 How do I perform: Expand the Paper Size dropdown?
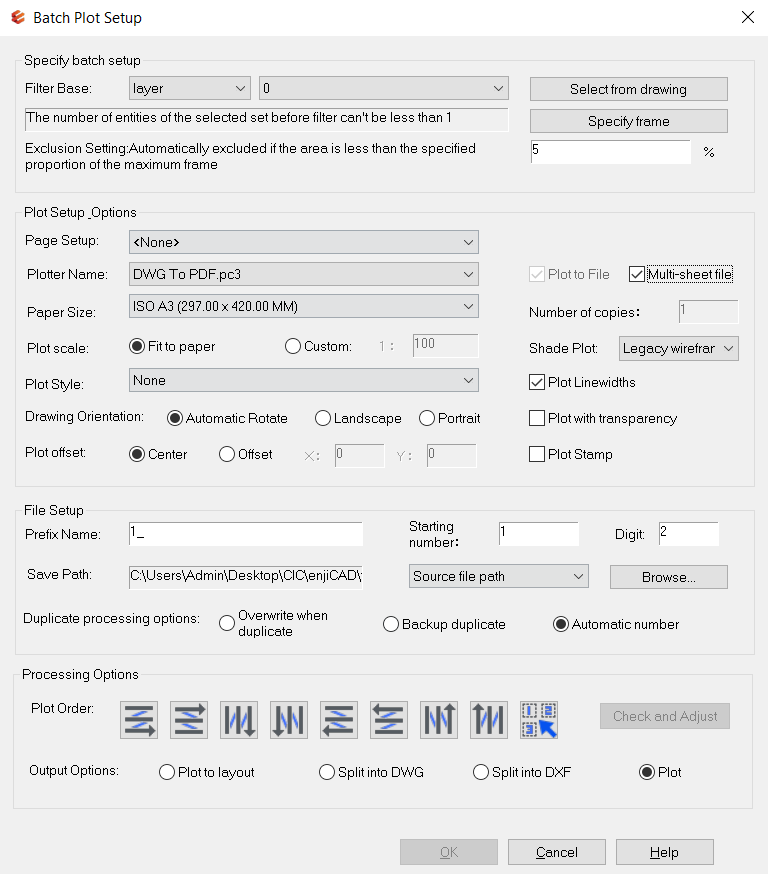pyautogui.click(x=304, y=306)
